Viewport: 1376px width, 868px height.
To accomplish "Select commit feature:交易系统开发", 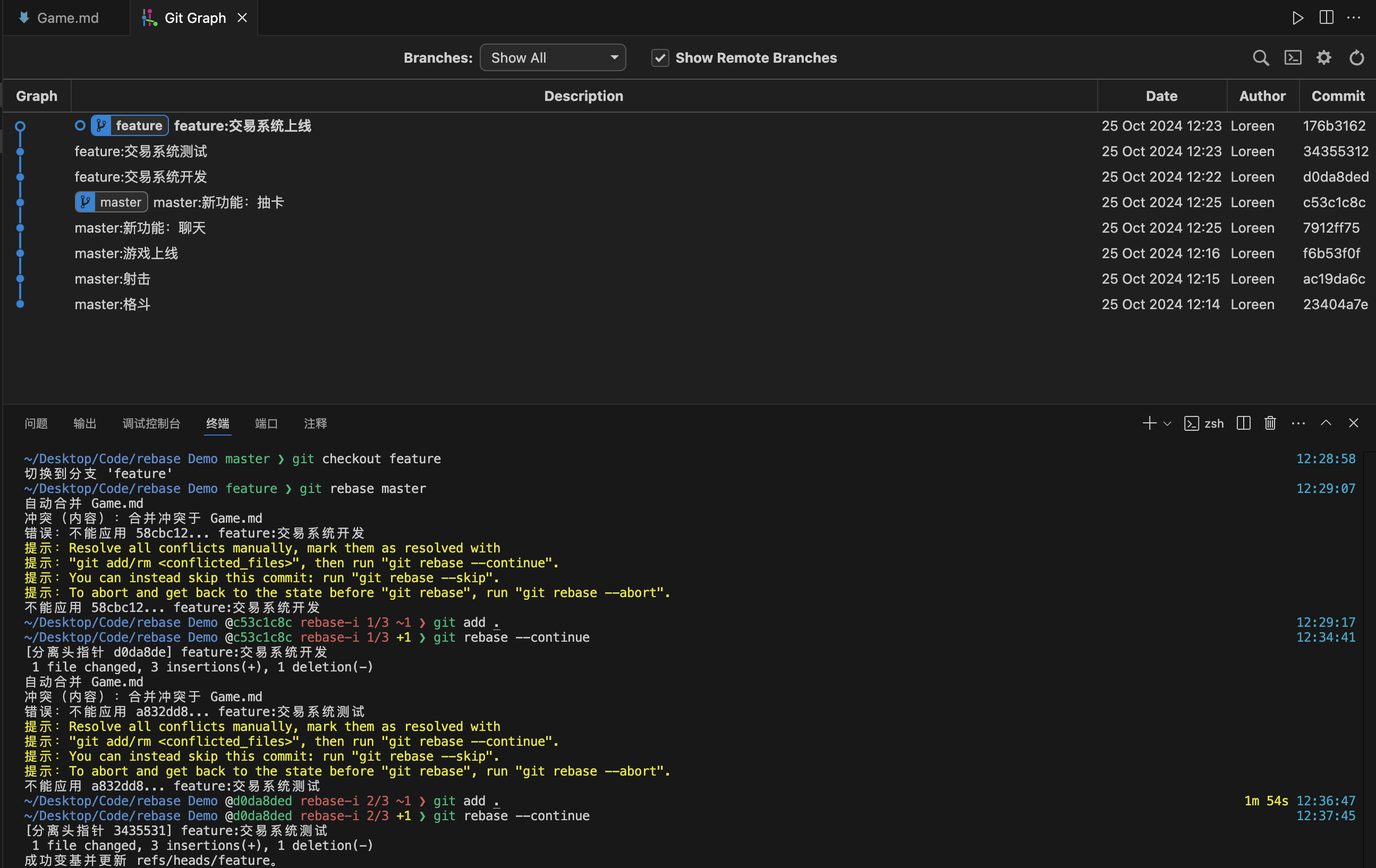I will coord(141,176).
